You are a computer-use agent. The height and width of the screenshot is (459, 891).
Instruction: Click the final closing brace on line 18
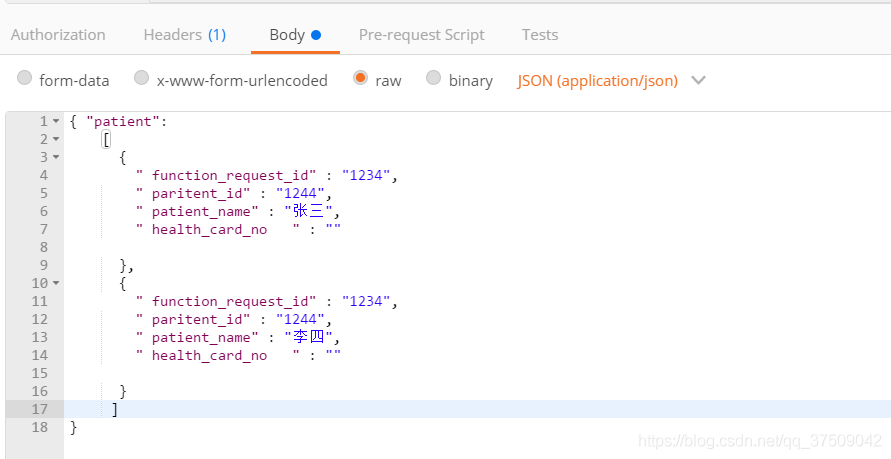coord(73,427)
